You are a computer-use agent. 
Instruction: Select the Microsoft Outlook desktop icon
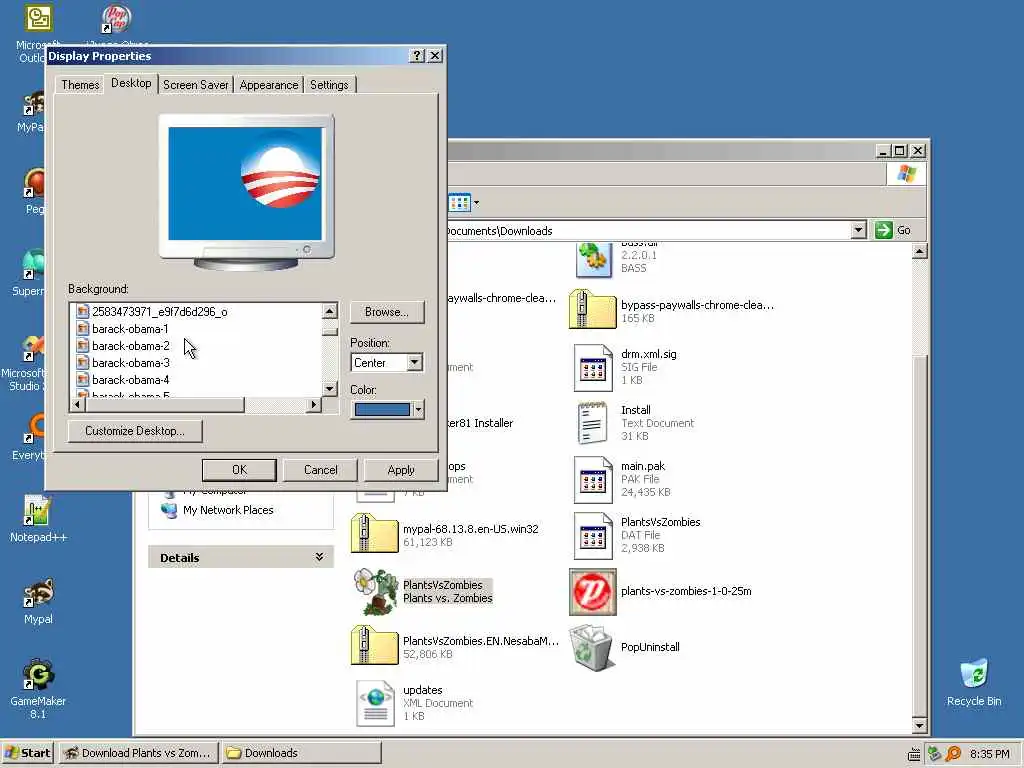39,18
